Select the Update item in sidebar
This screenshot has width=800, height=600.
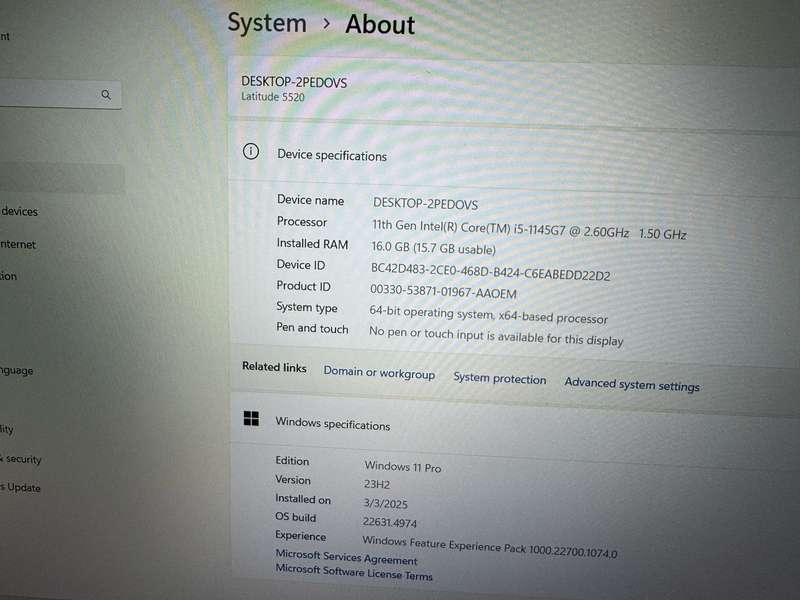(20, 488)
